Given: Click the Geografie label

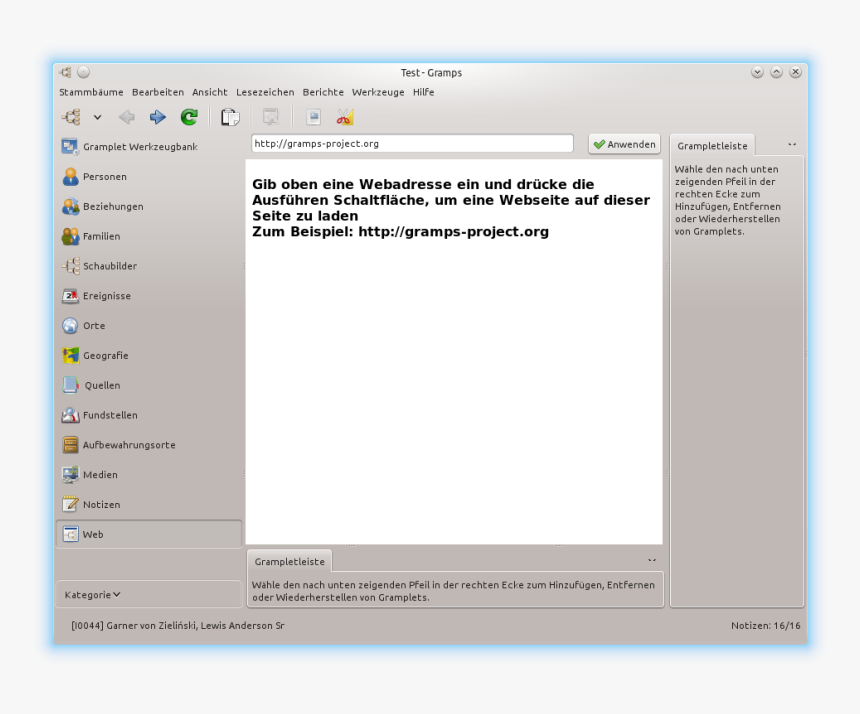Looking at the screenshot, I should [105, 355].
